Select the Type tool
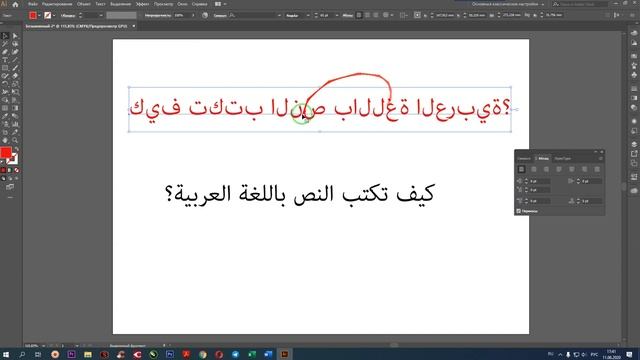Screen dimensions: 640x360 point(5,60)
